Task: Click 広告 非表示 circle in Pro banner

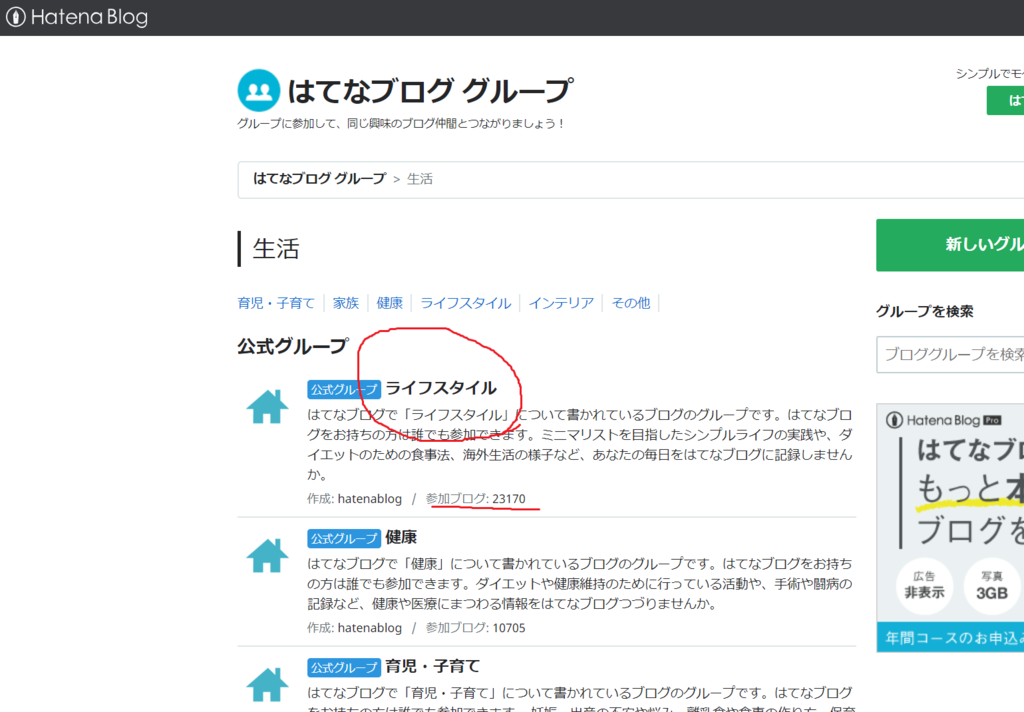Action: (924, 586)
